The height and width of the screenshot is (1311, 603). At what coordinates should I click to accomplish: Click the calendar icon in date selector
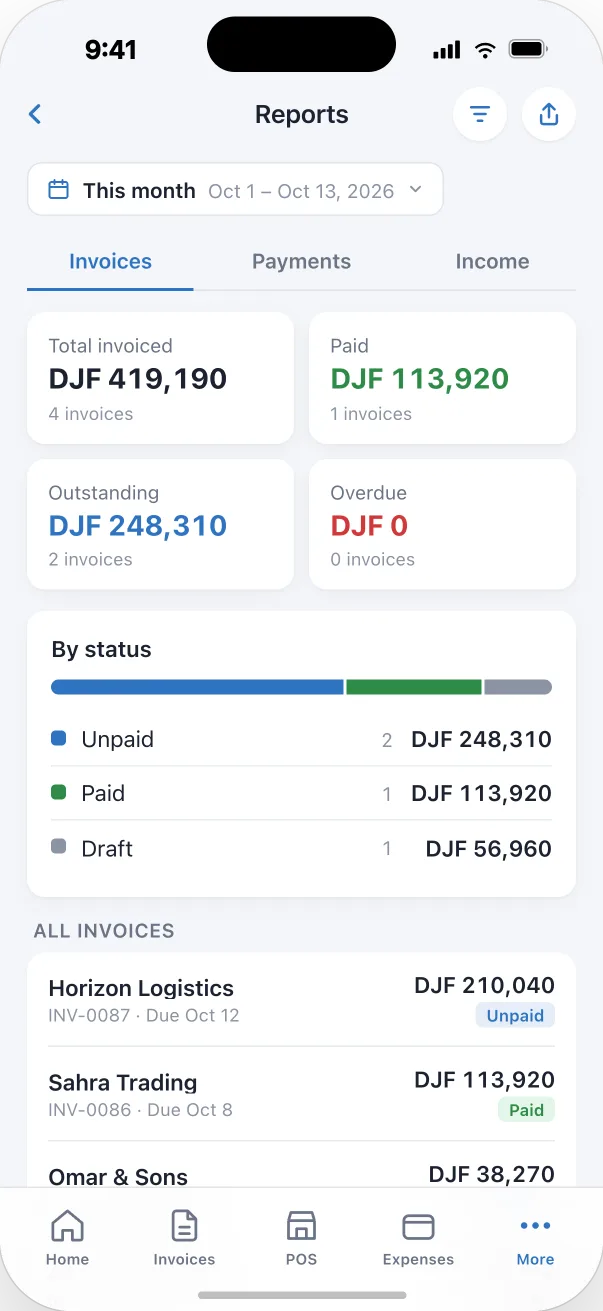click(x=59, y=190)
